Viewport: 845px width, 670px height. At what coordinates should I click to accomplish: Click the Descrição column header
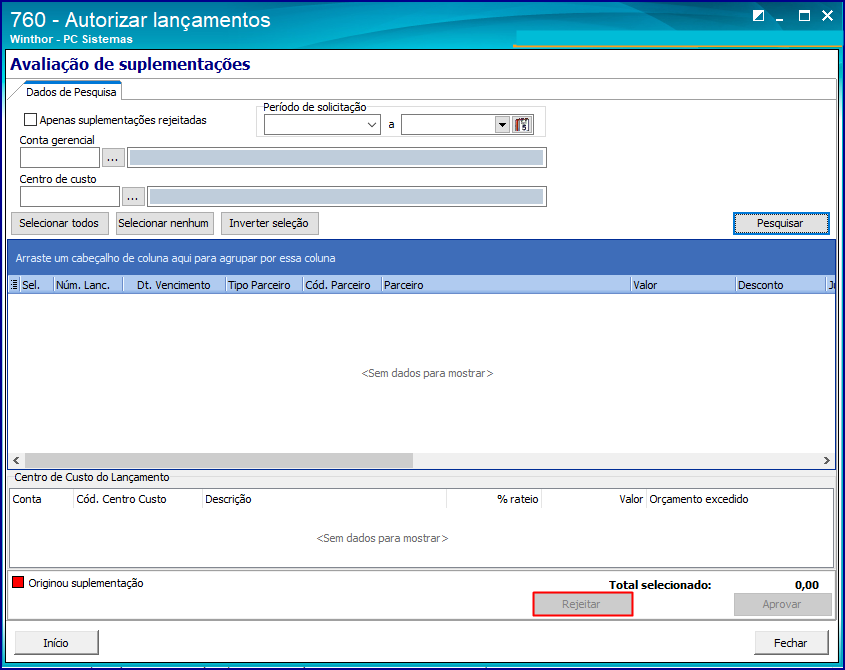click(324, 499)
